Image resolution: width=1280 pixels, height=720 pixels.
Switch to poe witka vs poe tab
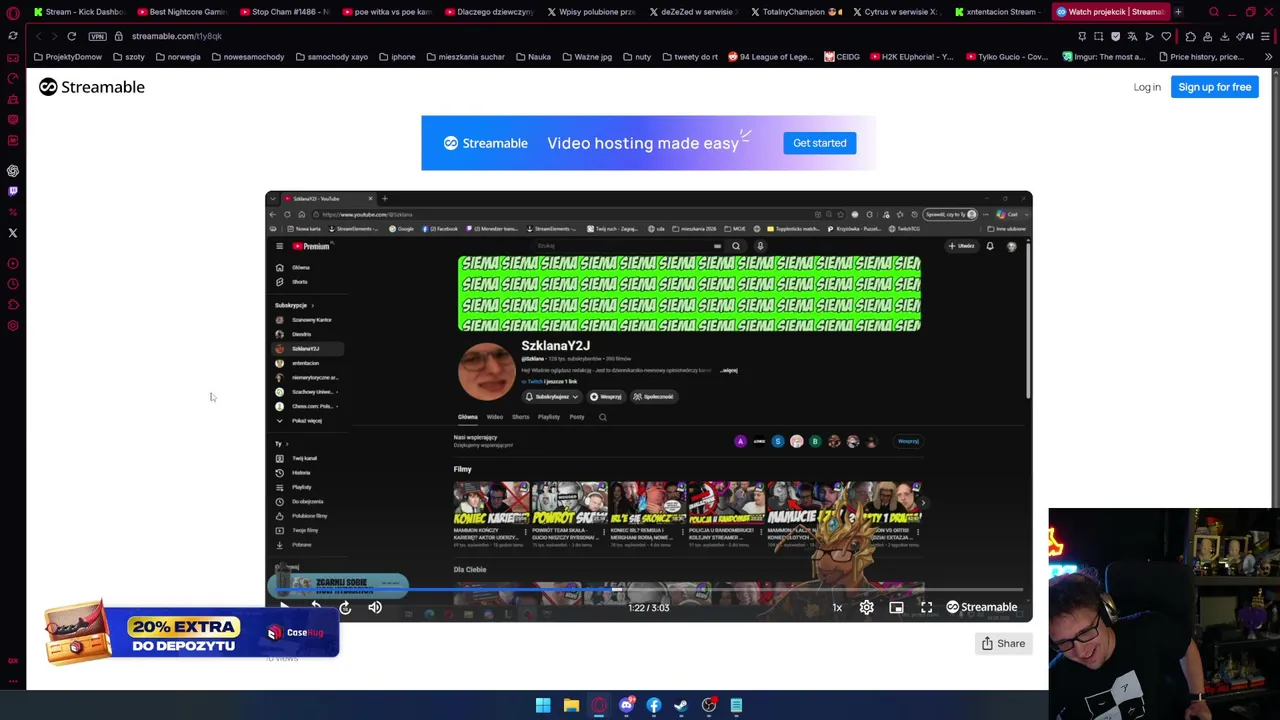tap(388, 12)
